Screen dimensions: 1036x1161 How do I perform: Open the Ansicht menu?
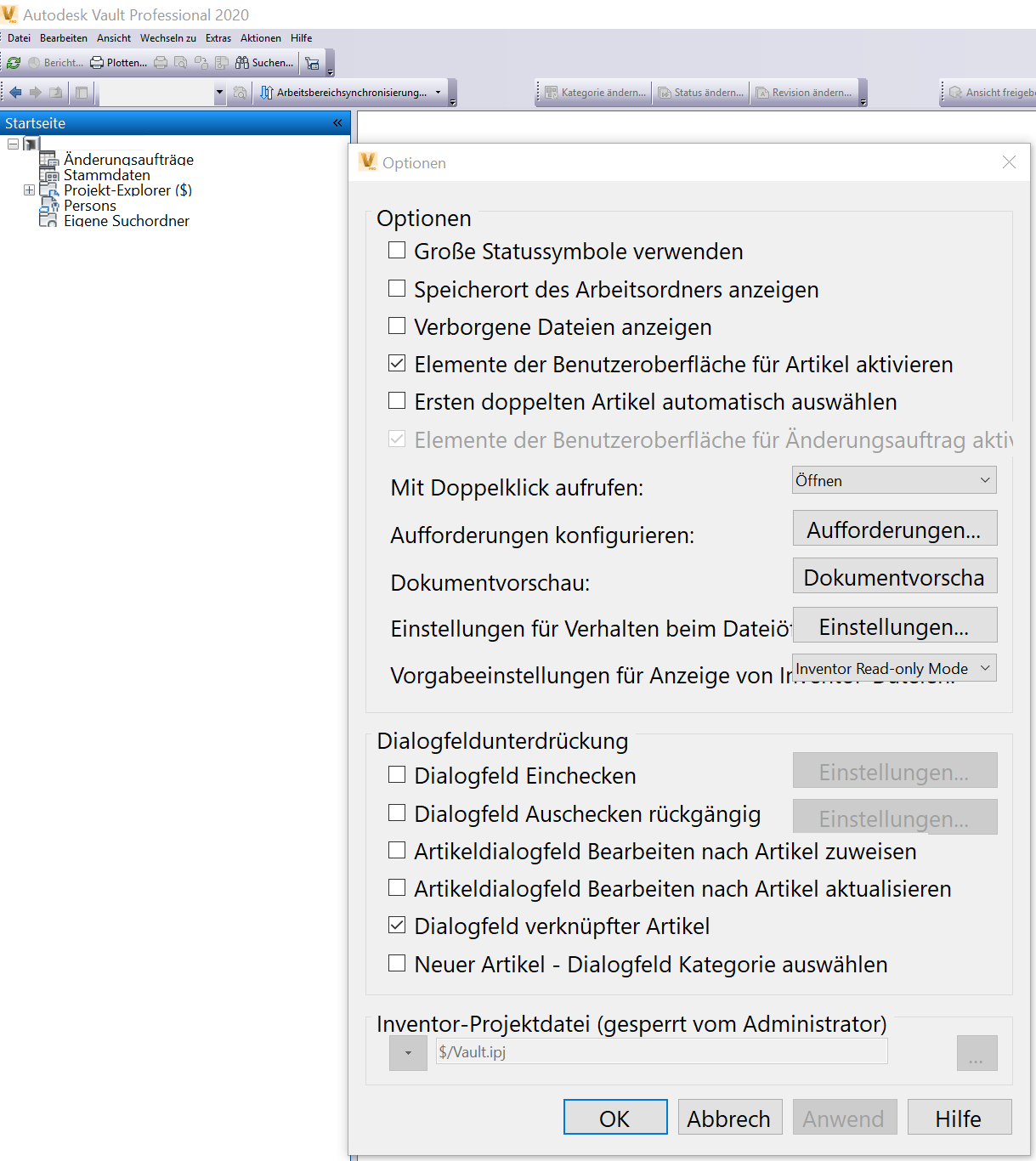[x=114, y=38]
